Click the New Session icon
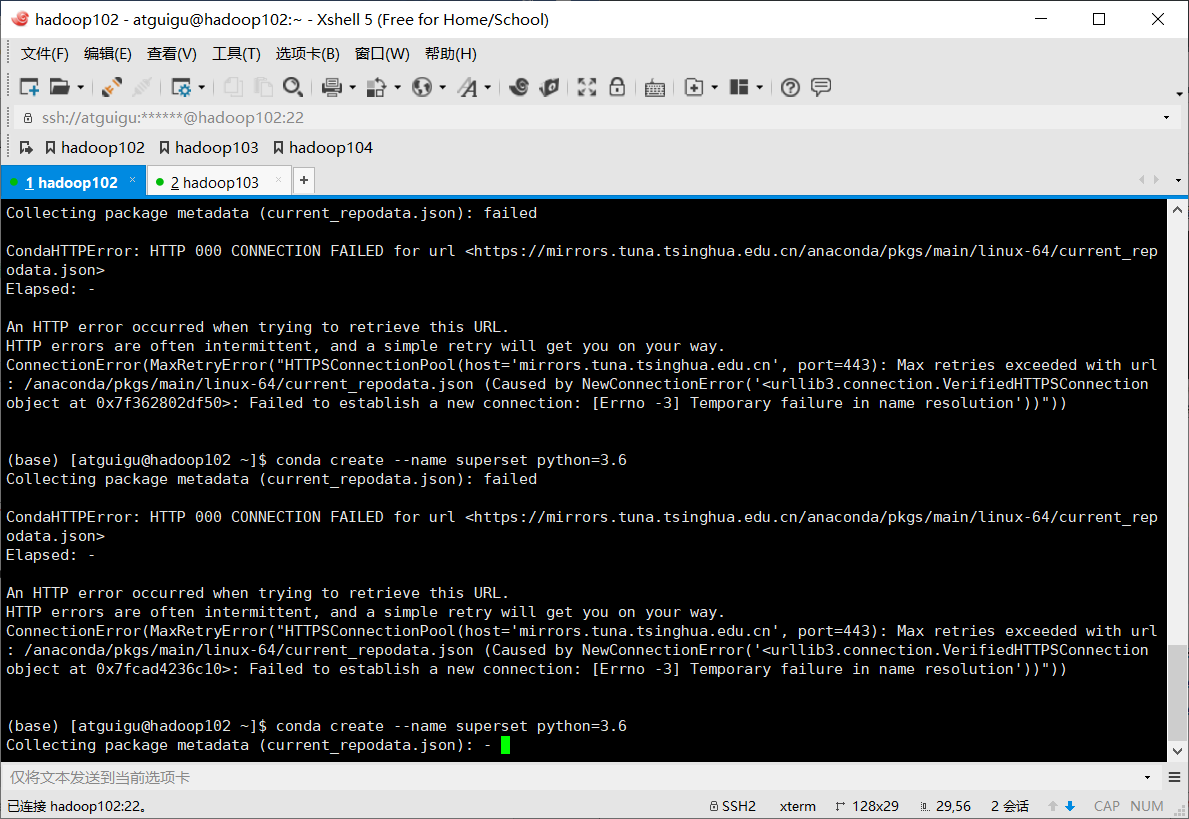Image resolution: width=1189 pixels, height=819 pixels. coord(29,87)
